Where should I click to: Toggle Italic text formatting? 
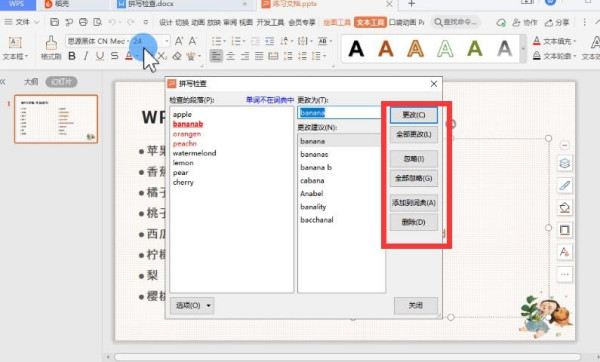tap(86, 56)
